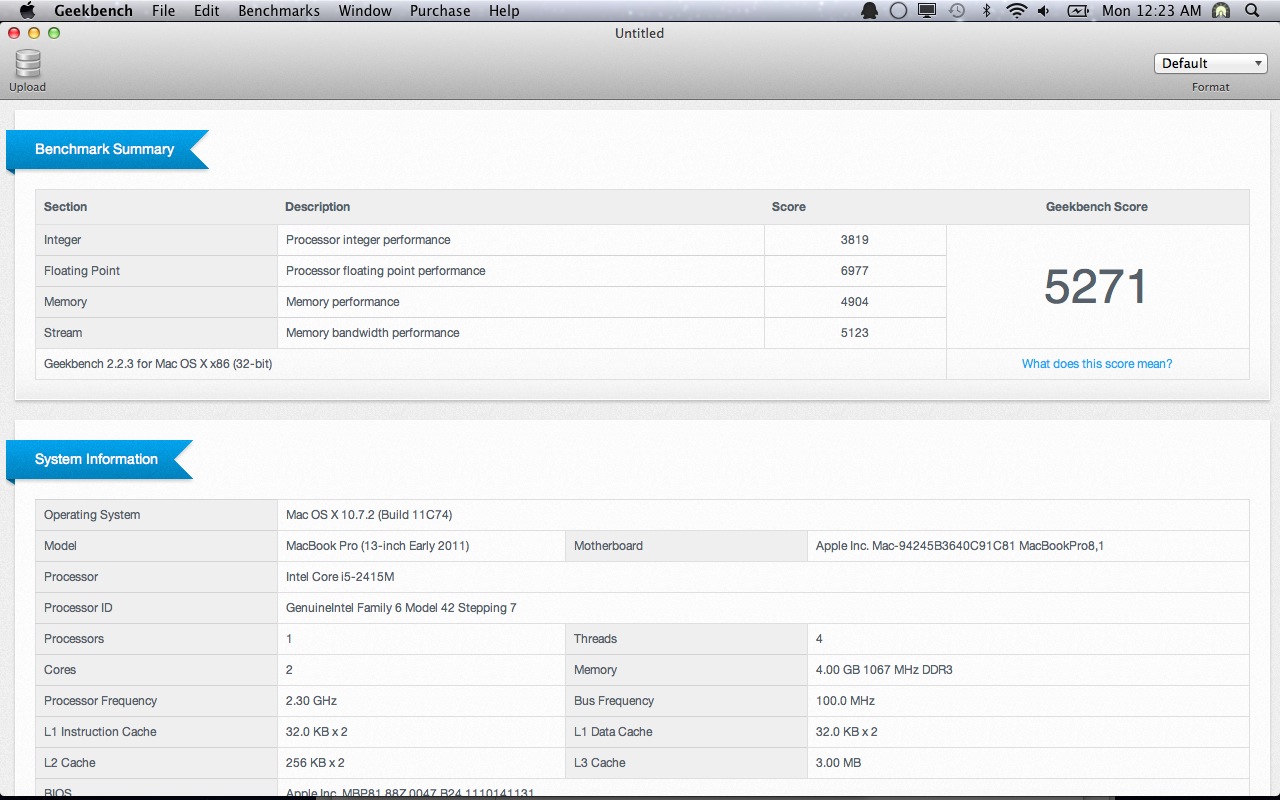Click 'Processor integer performance' description

pyautogui.click(x=368, y=240)
